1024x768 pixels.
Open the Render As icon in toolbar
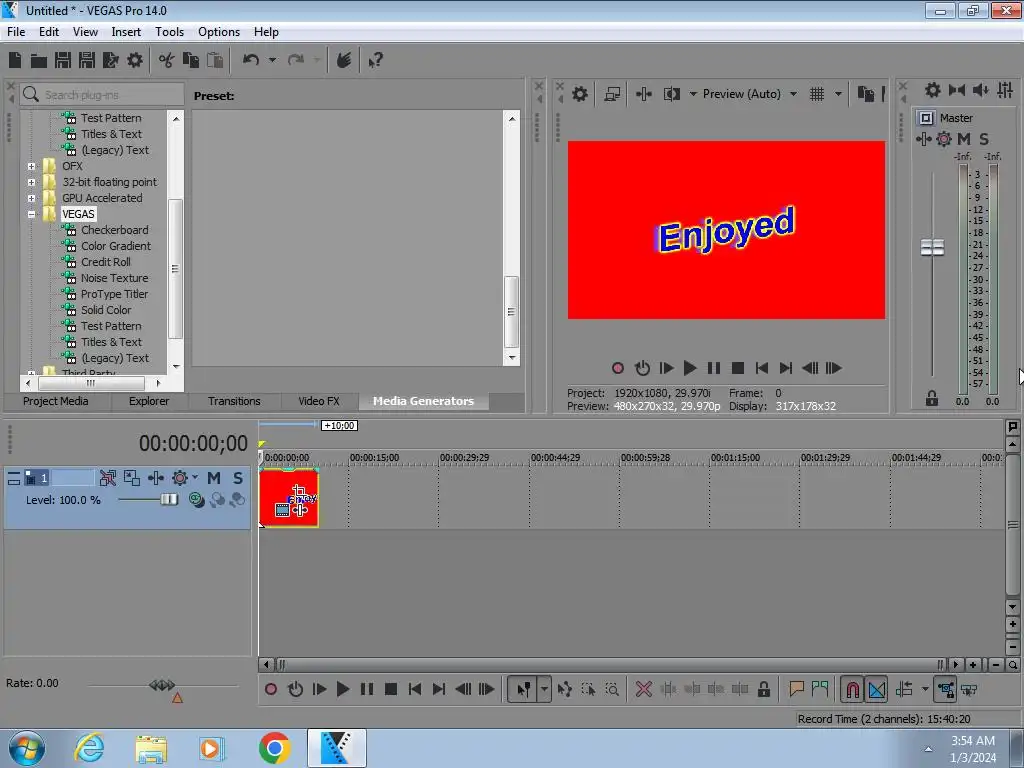[110, 60]
